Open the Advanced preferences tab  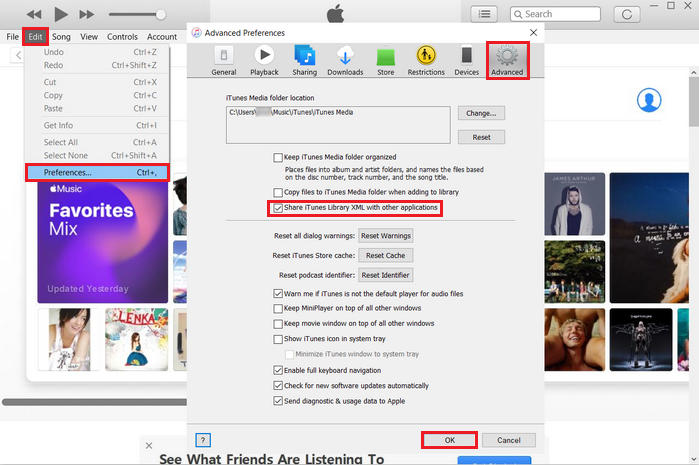tap(507, 61)
